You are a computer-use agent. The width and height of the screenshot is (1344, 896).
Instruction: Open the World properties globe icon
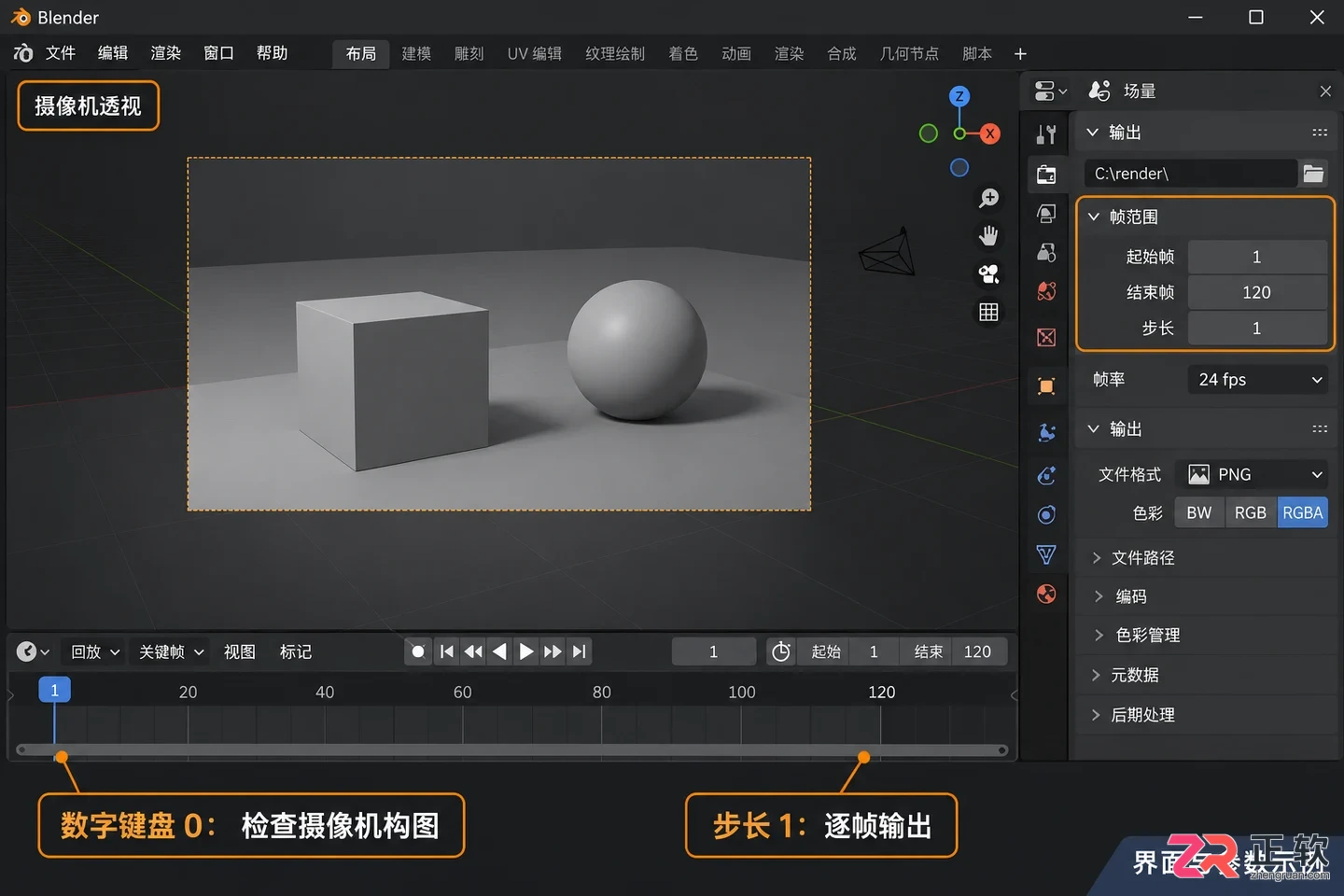click(1046, 291)
